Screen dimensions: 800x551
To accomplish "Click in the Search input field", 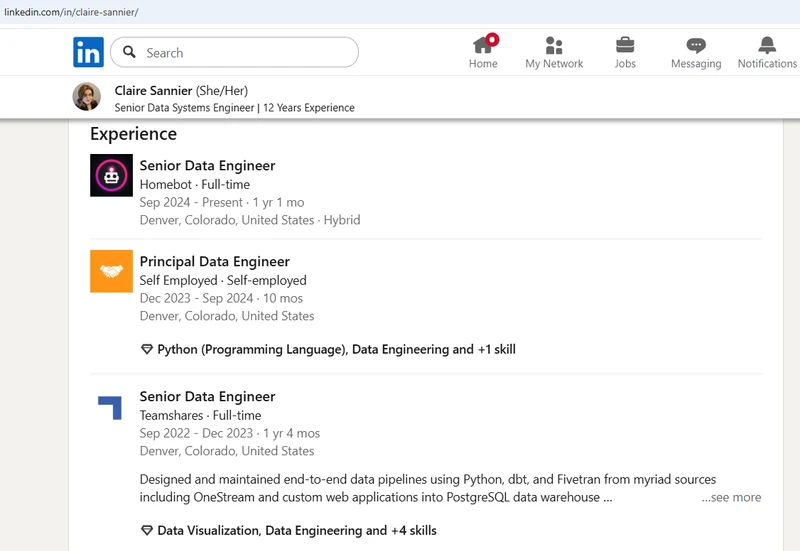I will (245, 53).
